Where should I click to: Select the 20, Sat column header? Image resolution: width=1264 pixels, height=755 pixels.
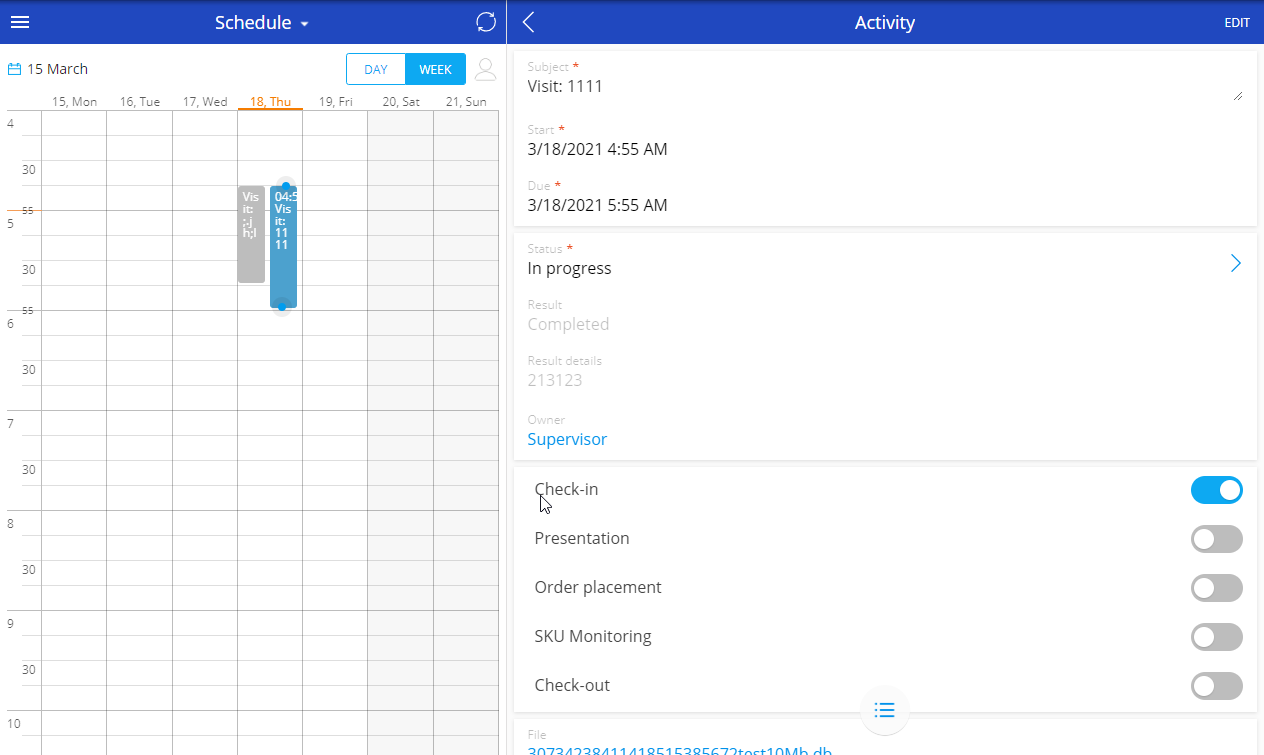click(401, 102)
